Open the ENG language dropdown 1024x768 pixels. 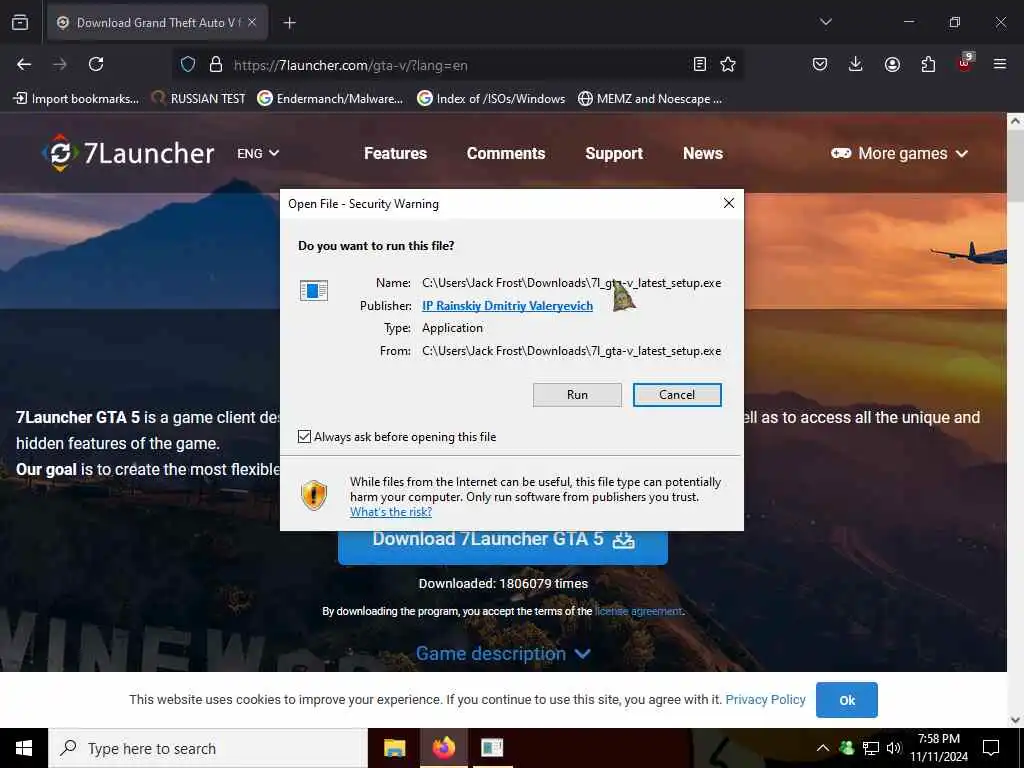(258, 153)
